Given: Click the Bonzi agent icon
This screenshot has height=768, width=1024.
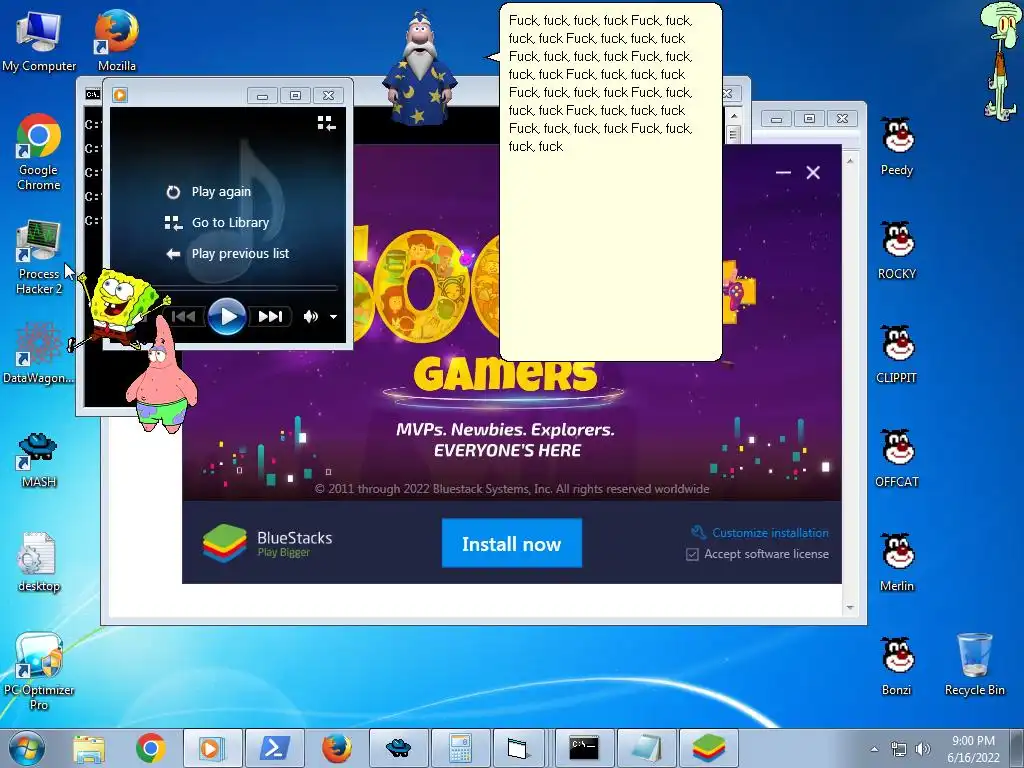Looking at the screenshot, I should click(x=897, y=665).
